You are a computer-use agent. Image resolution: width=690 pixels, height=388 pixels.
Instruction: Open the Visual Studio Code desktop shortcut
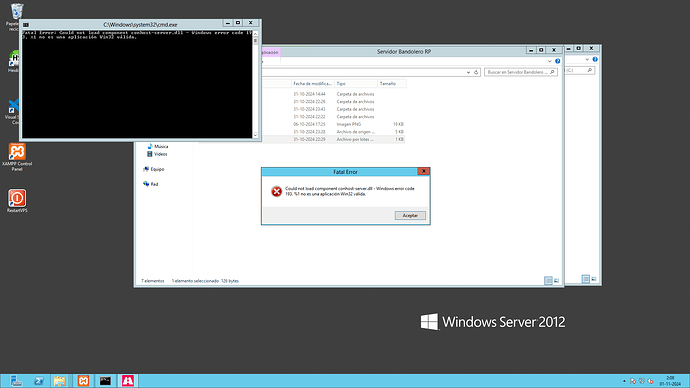click(13, 112)
